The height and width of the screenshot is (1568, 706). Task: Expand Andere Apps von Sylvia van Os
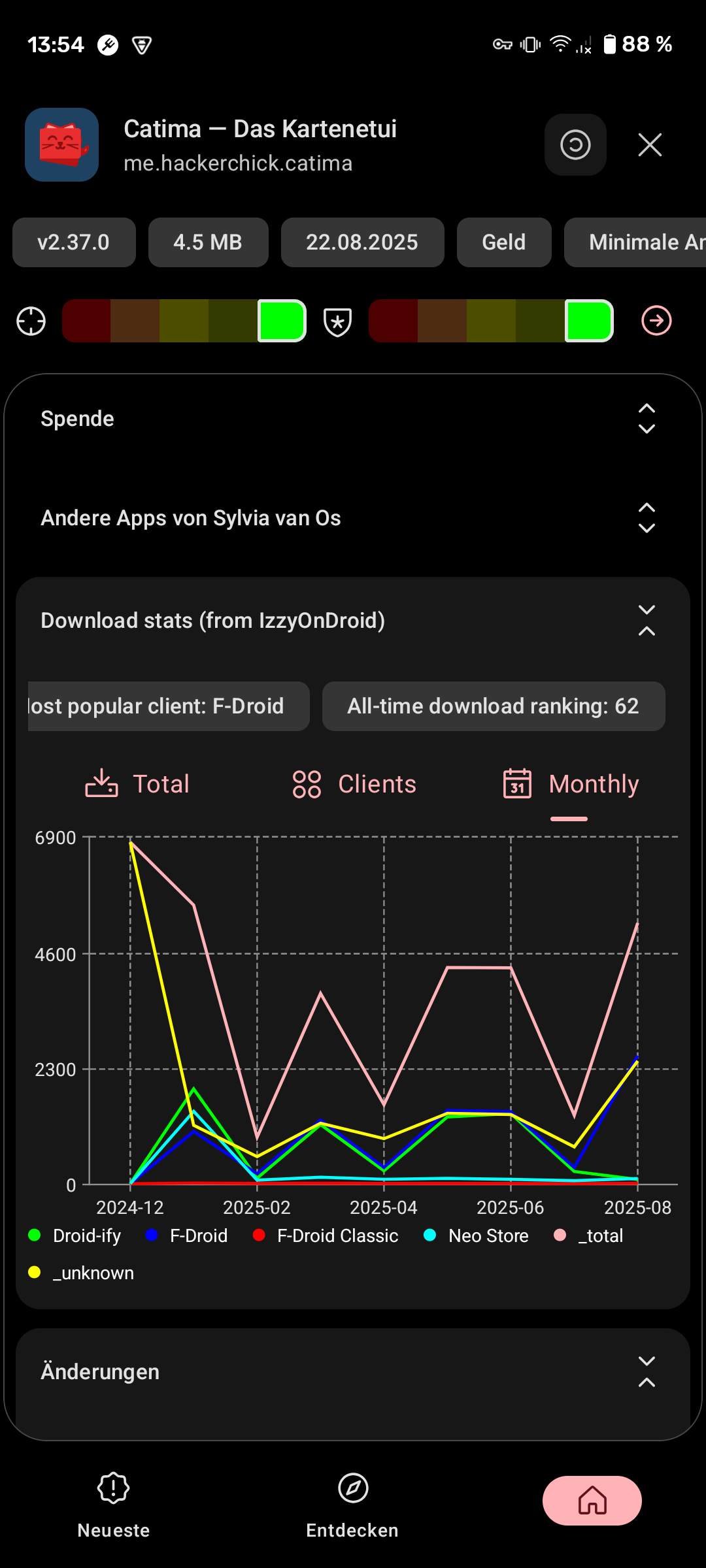pyautogui.click(x=646, y=518)
